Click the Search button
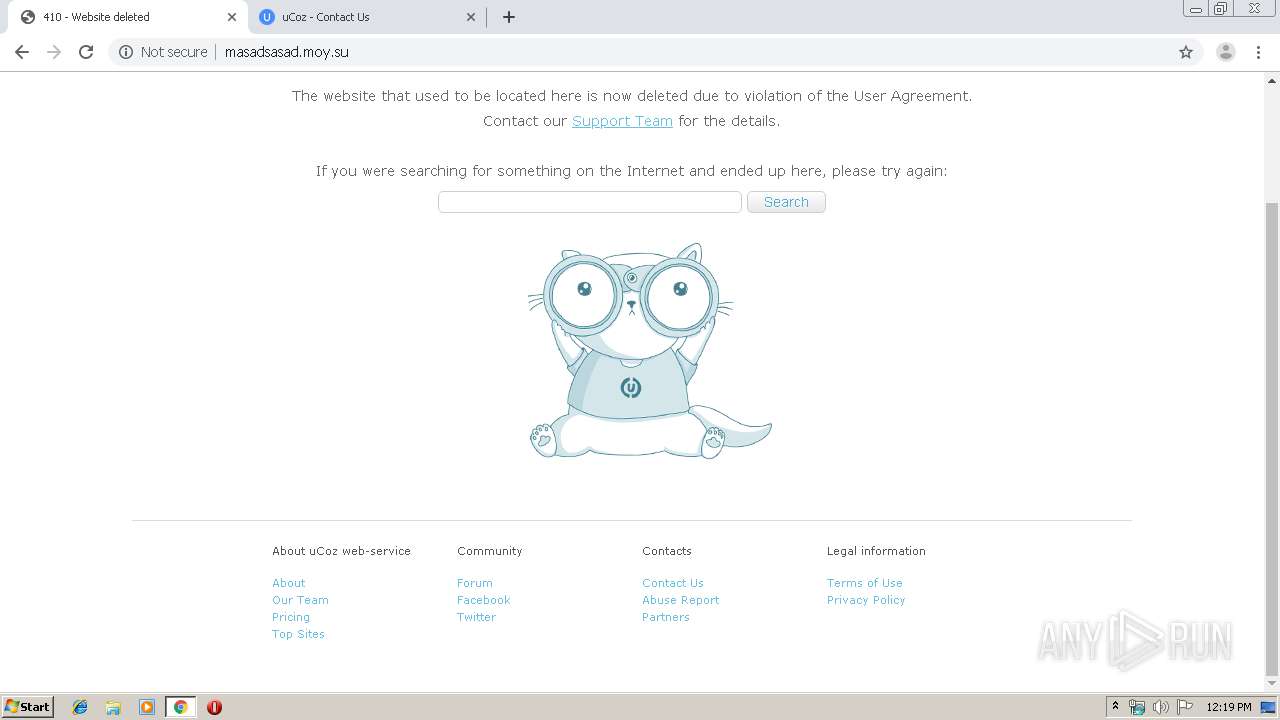Viewport: 1280px width, 720px height. 786,202
